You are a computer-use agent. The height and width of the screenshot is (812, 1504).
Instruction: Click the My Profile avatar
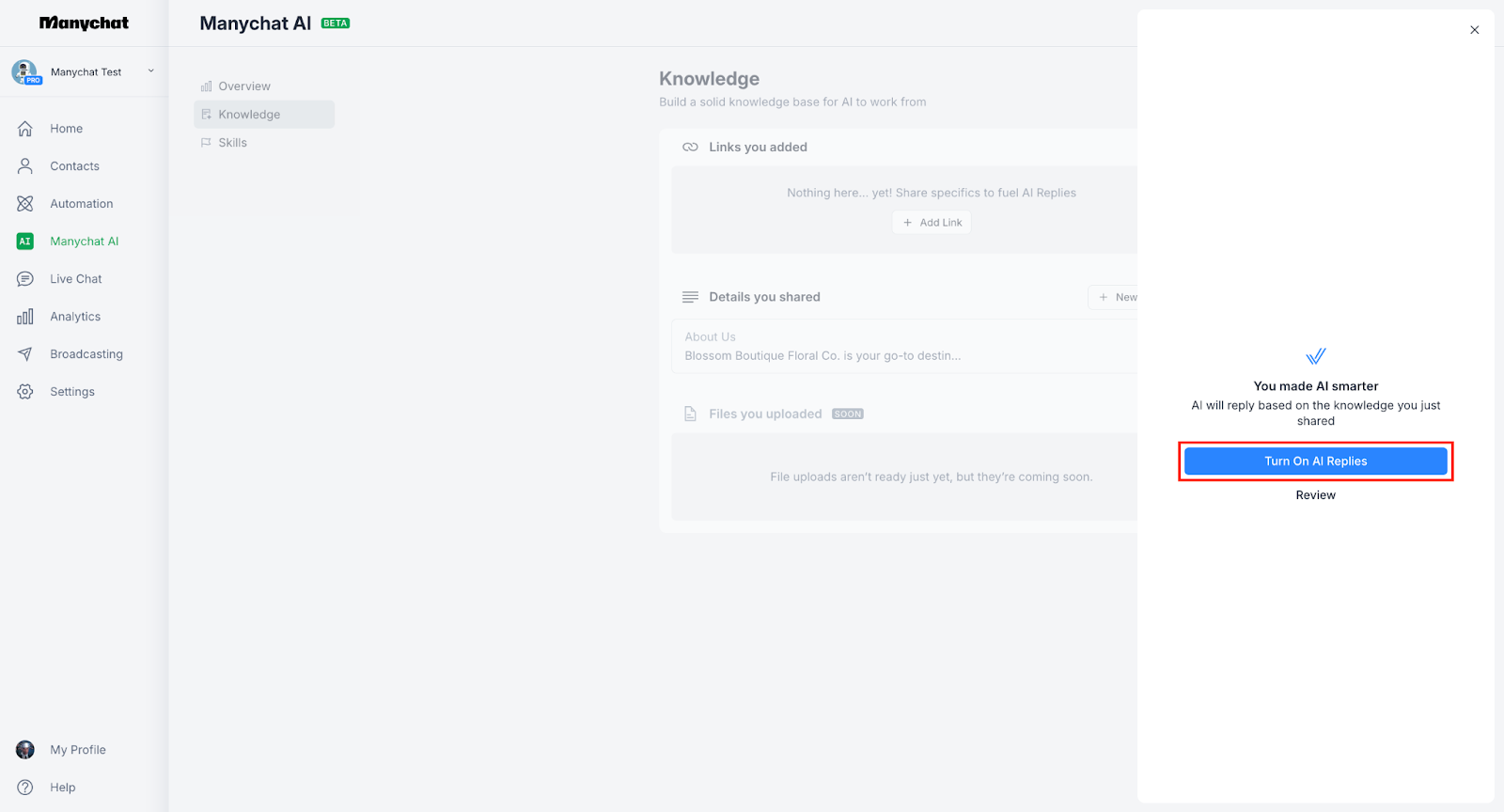pyautogui.click(x=25, y=750)
